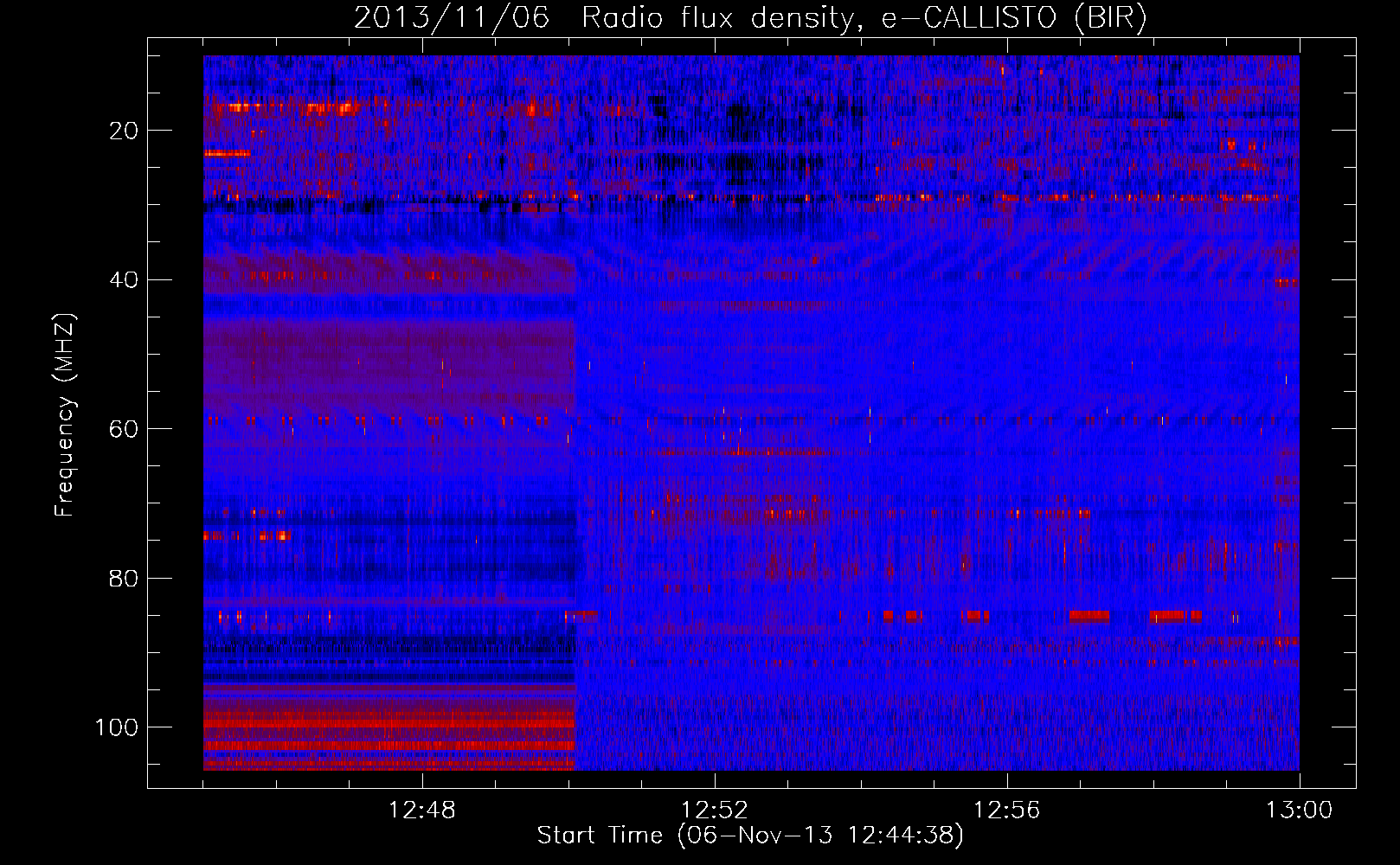Viewport: 1400px width, 865px height.
Task: Click the plot title "2013/11/06 Radio flux density, e-CALLISTO (BIR)"
Action: [750, 18]
